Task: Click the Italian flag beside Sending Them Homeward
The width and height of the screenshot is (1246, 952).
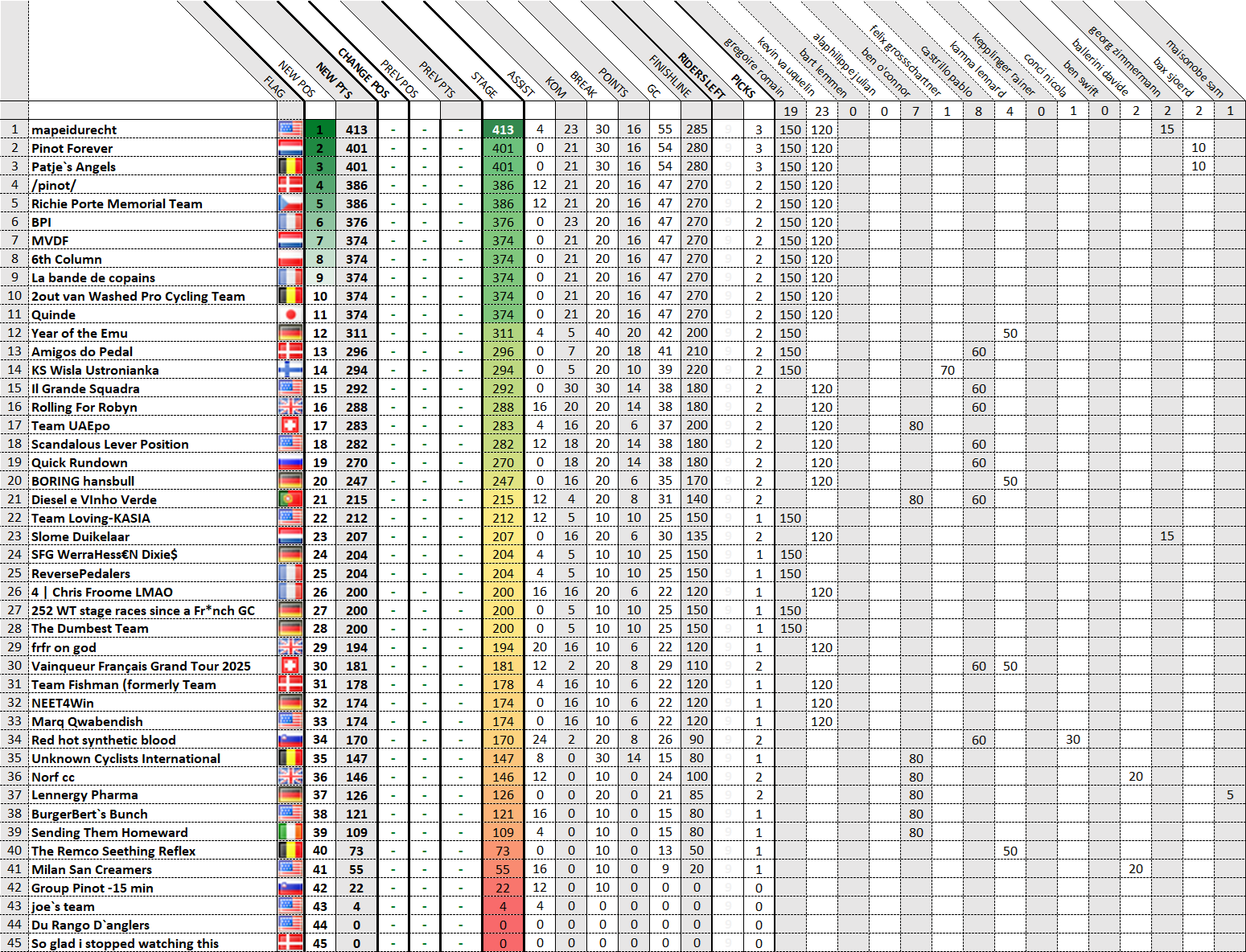Action: click(290, 832)
